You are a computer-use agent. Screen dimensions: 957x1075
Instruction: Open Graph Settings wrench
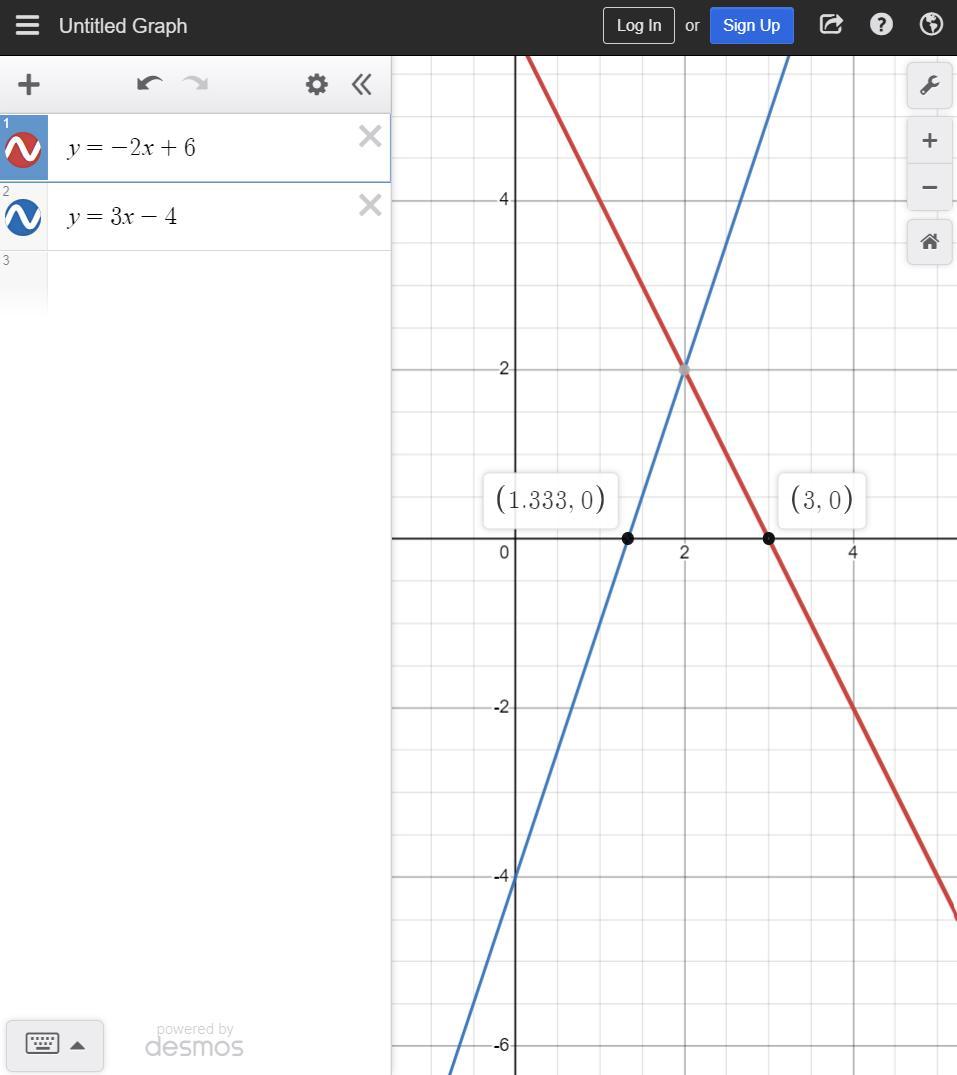(x=930, y=86)
